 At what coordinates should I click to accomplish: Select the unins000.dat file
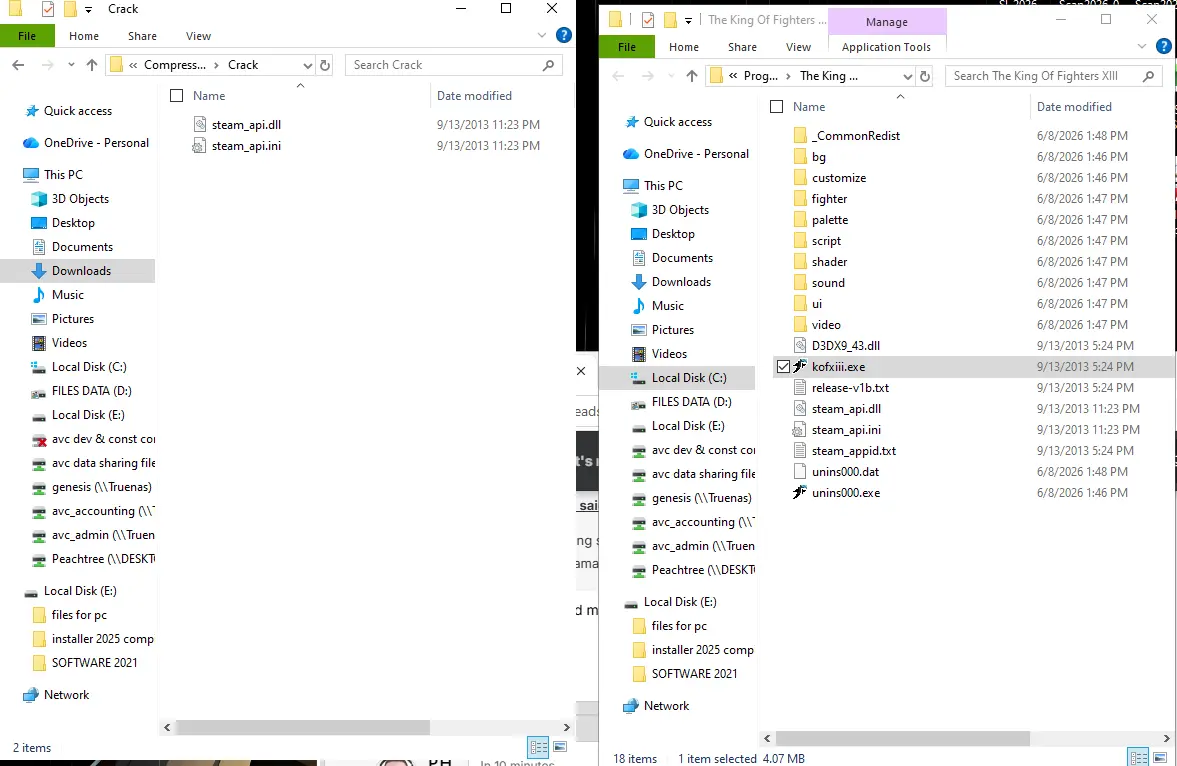(844, 472)
